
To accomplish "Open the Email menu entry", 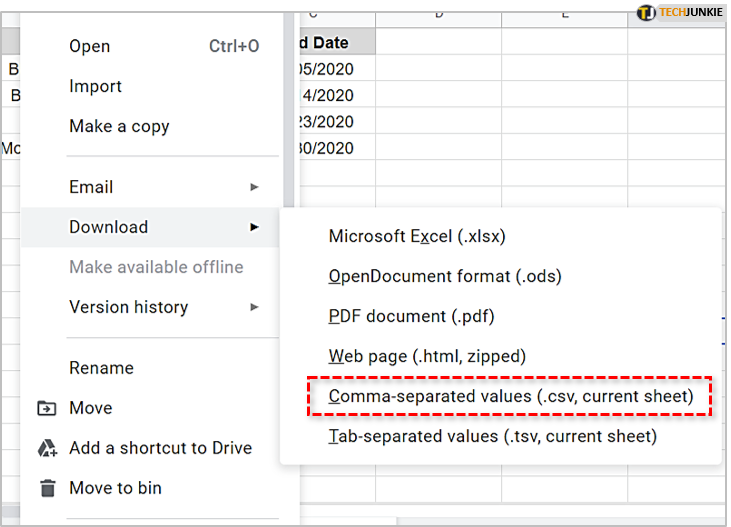I will click(91, 187).
